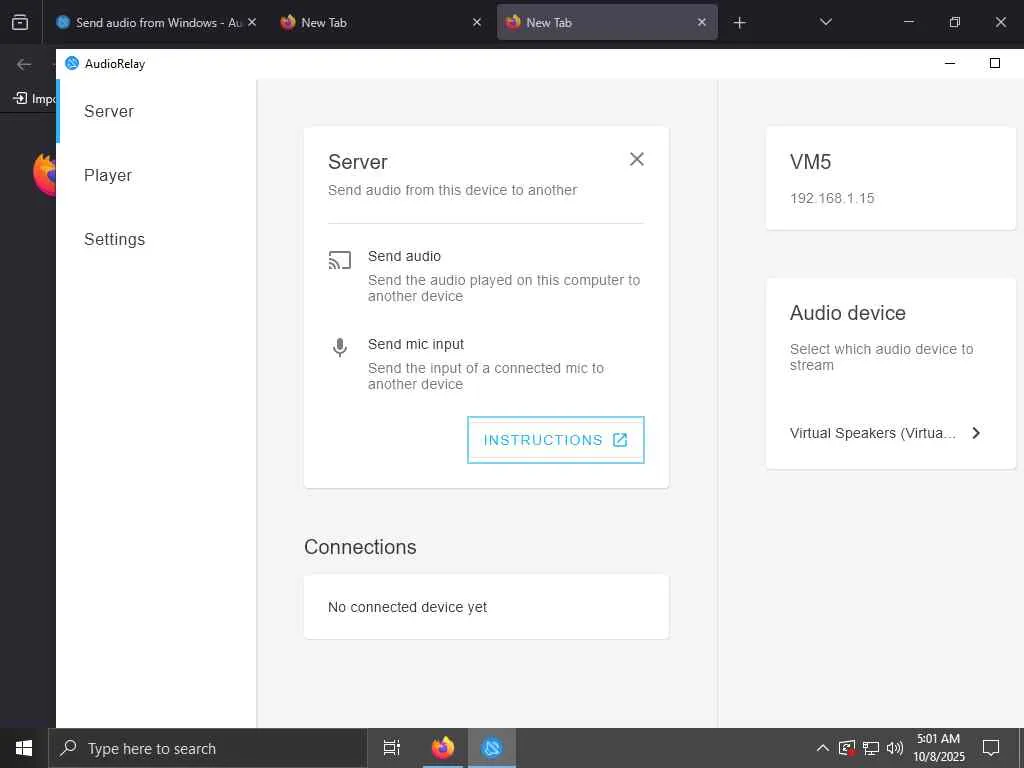Go back in Firefox browser
The image size is (1024, 768).
pos(24,64)
